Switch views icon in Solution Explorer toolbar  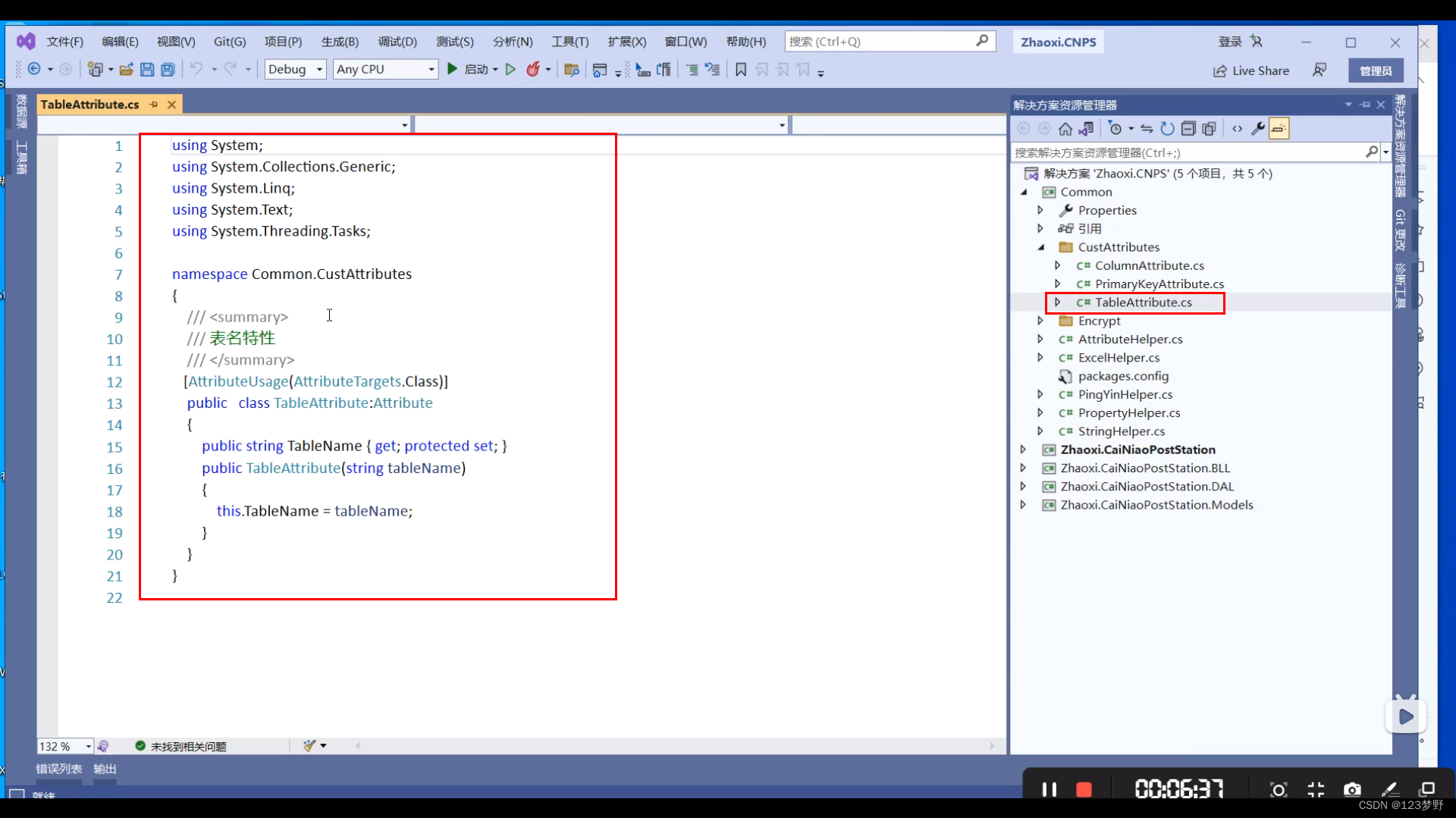(x=1087, y=129)
